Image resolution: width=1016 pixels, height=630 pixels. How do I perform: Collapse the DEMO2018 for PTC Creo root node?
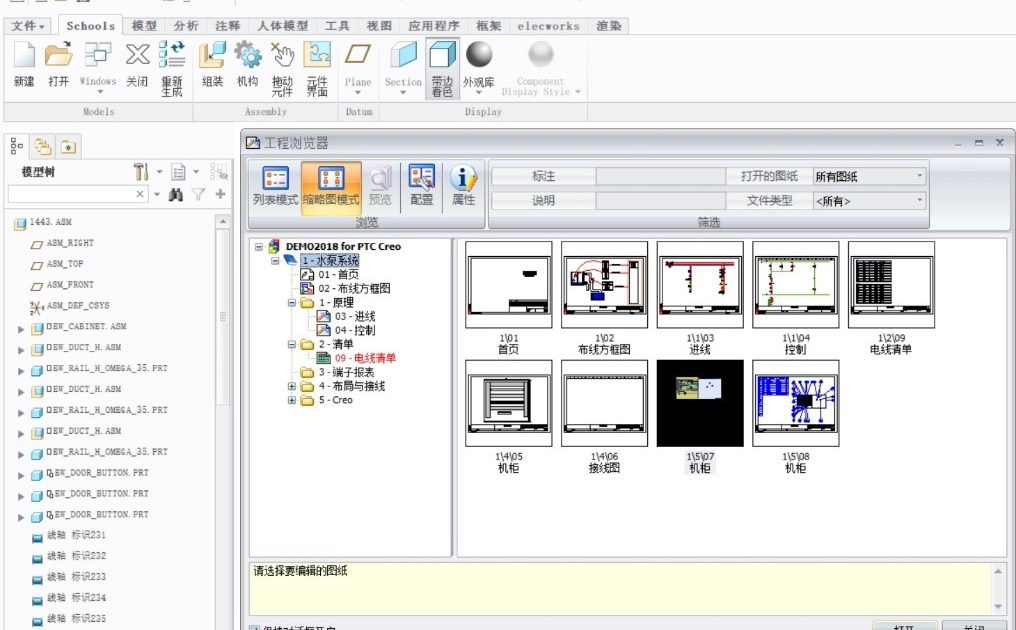(259, 246)
